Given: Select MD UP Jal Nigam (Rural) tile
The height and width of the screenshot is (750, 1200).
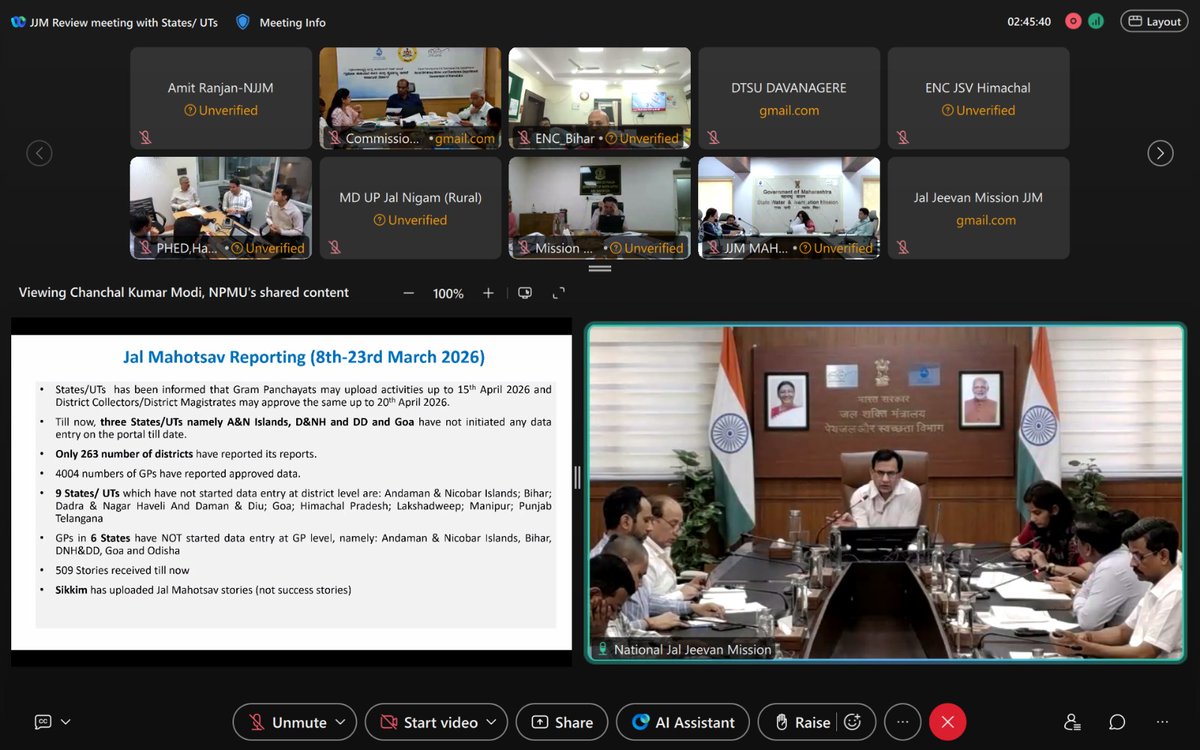Looking at the screenshot, I should point(410,208).
